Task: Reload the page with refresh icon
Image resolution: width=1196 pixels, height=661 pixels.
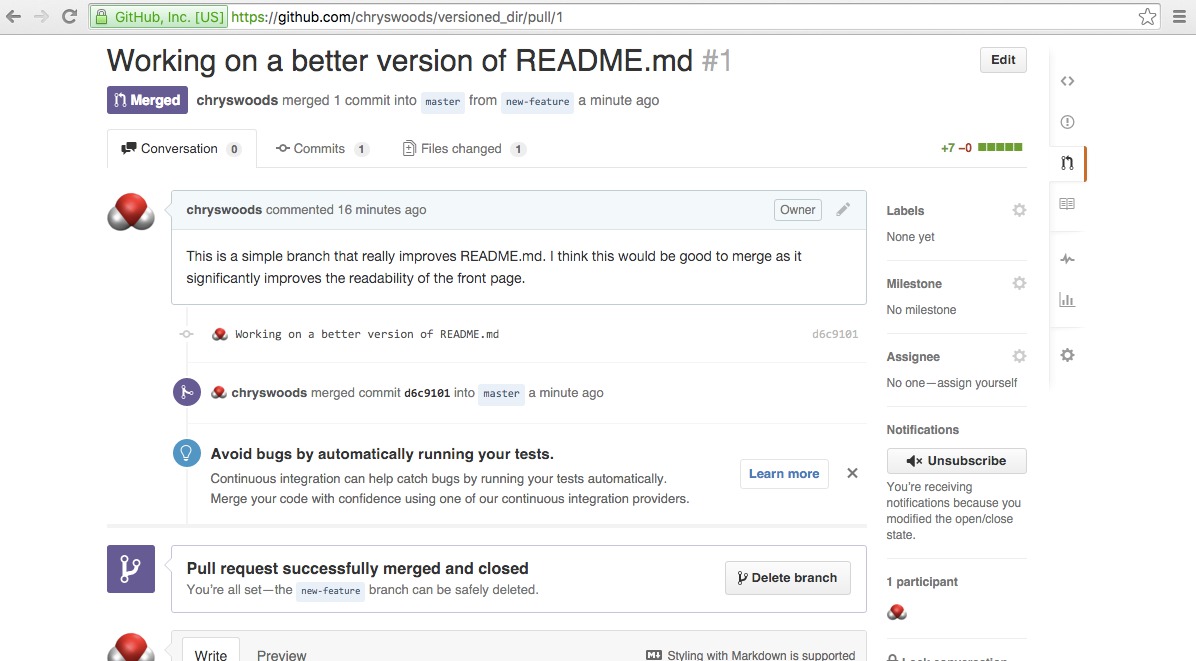Action: (x=69, y=16)
